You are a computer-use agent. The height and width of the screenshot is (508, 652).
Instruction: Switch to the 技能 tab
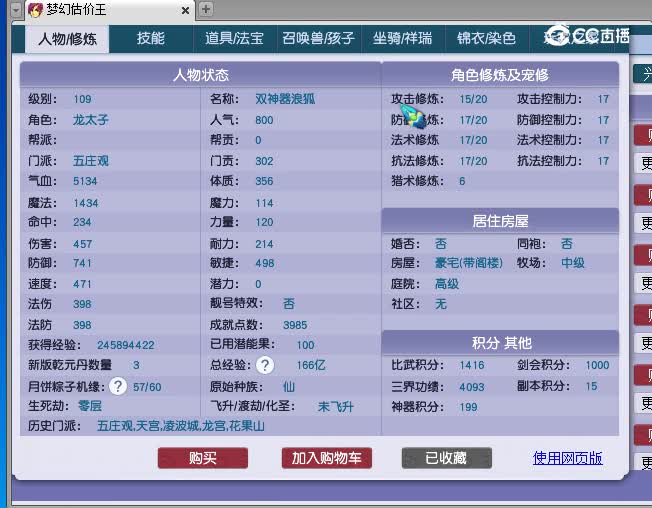pyautogui.click(x=151, y=38)
